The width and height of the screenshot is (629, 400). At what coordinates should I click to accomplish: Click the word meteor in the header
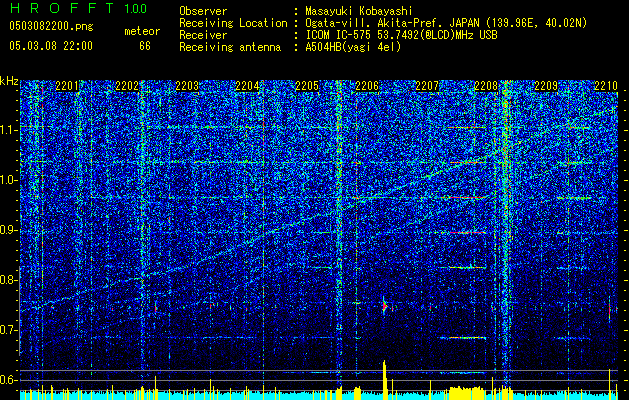tap(142, 31)
